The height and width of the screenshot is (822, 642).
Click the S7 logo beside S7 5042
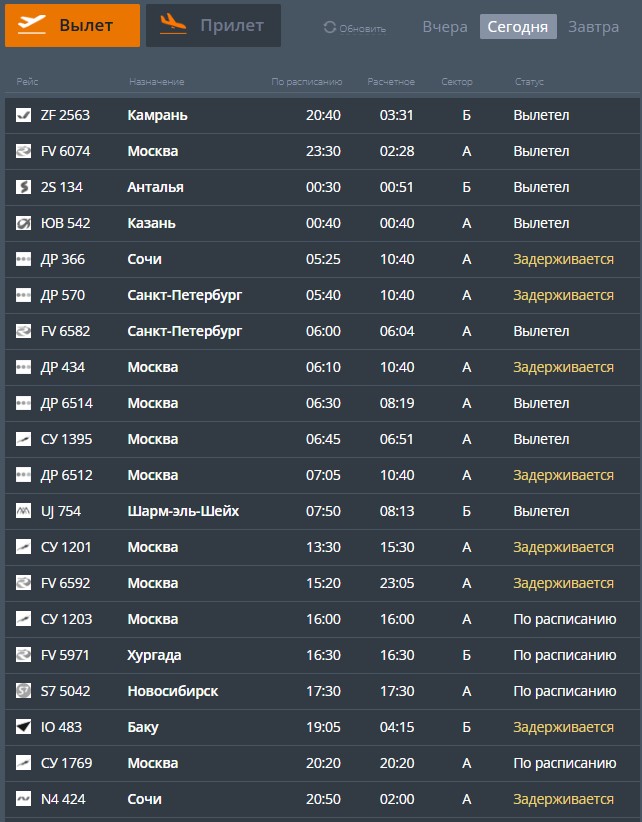[x=23, y=691]
